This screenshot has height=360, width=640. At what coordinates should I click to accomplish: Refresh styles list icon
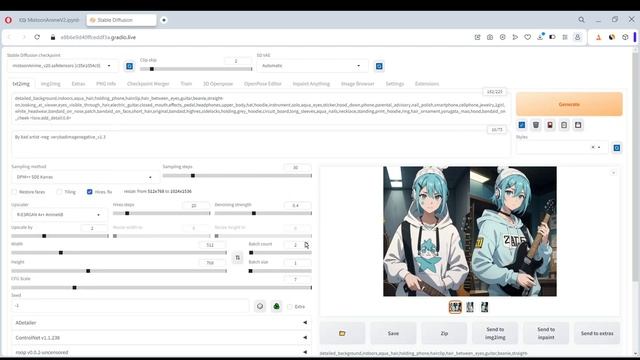coord(617,148)
